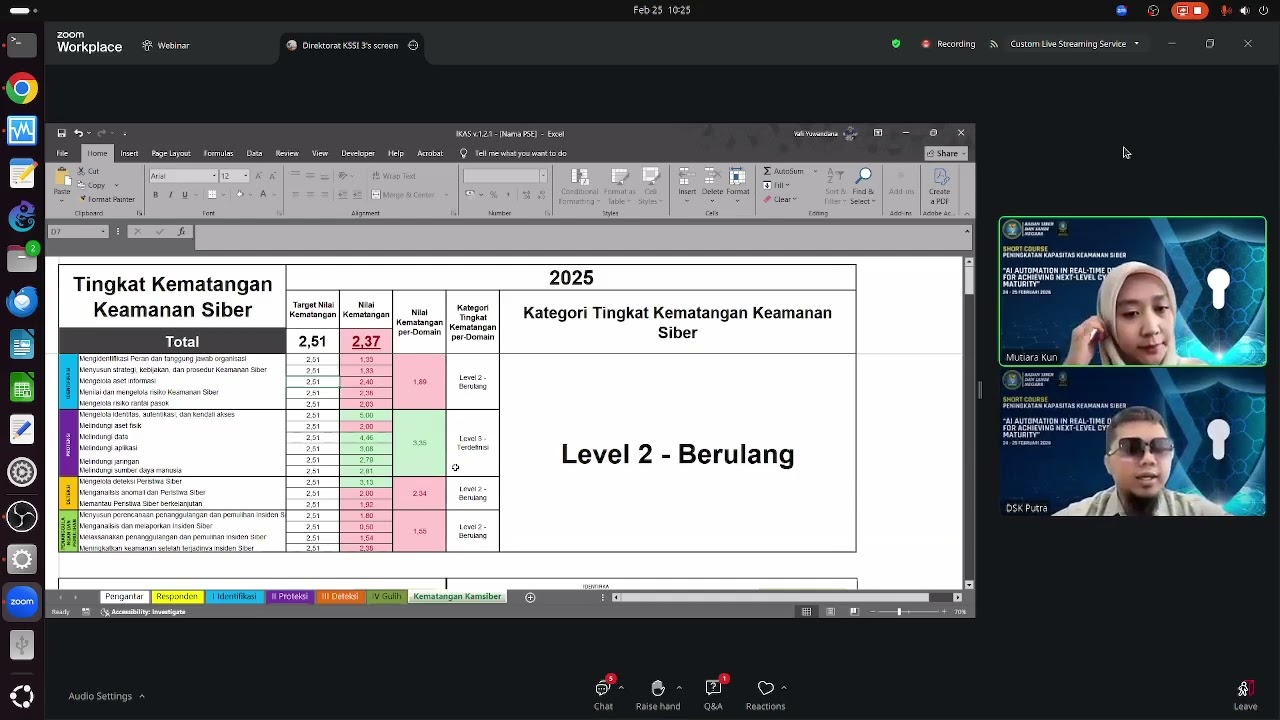Click the insert function fx icon
This screenshot has height=720, width=1280.
(181, 231)
